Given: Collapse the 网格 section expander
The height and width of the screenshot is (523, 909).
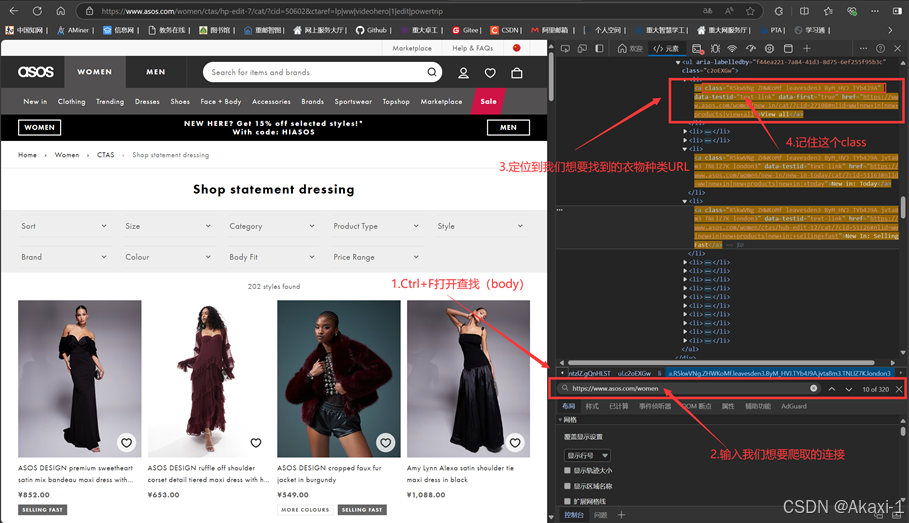Looking at the screenshot, I should tap(561, 420).
